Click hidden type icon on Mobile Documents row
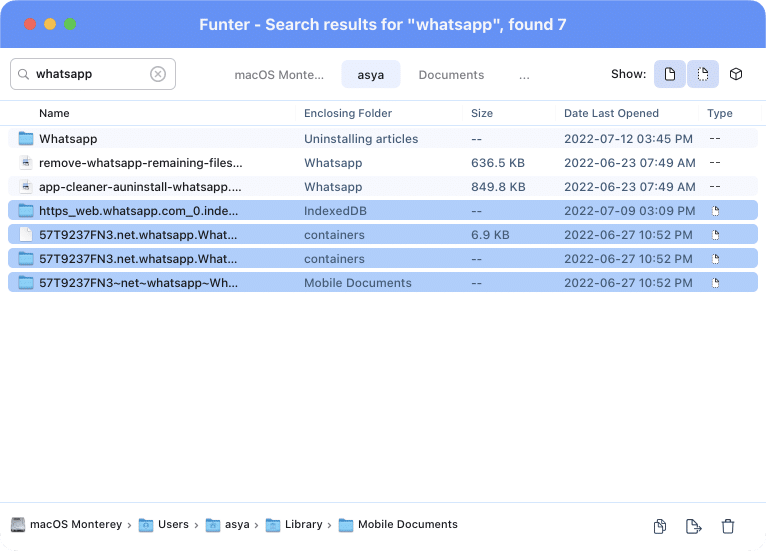 (715, 283)
